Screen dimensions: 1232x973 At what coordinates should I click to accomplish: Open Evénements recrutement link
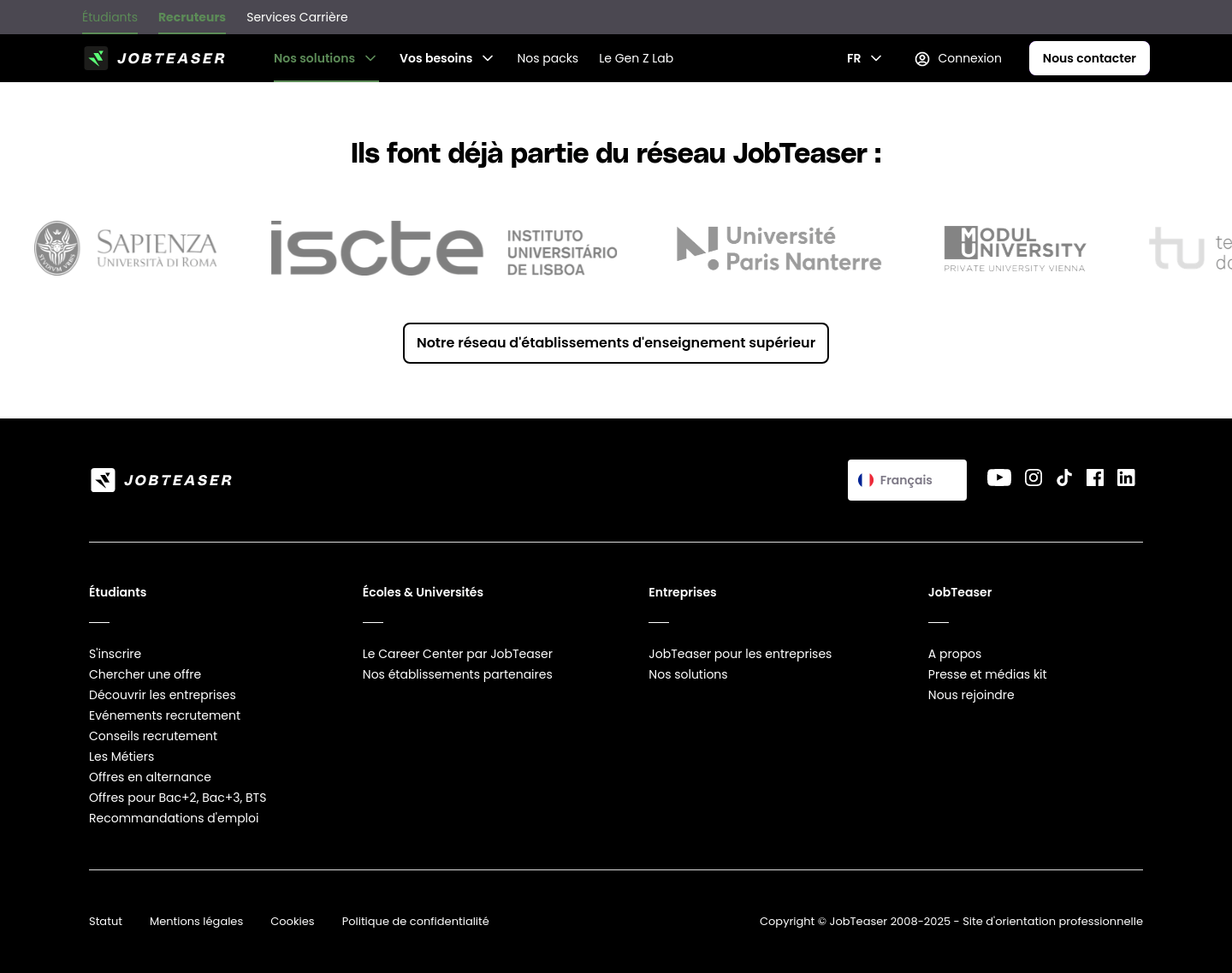click(164, 715)
